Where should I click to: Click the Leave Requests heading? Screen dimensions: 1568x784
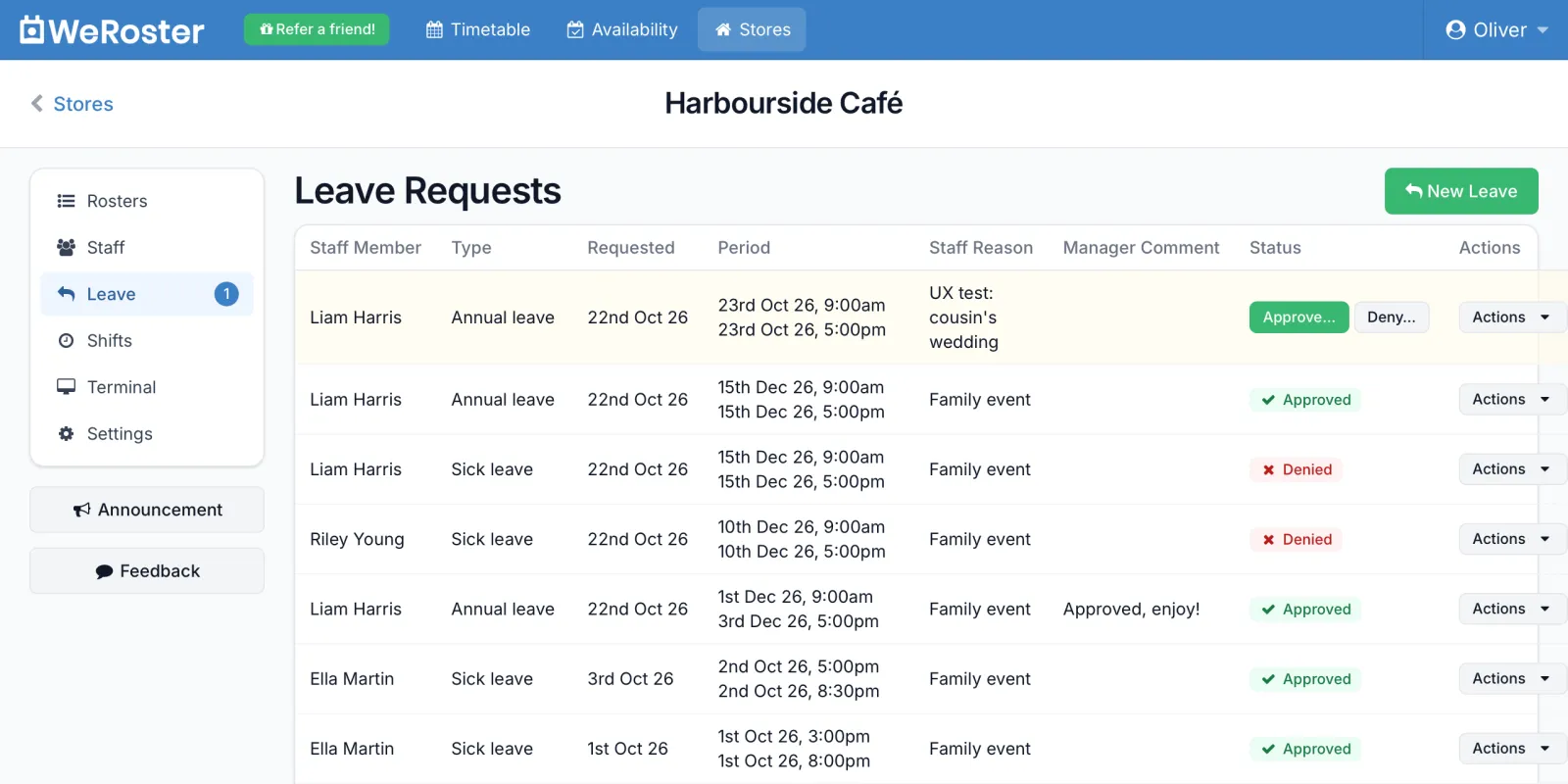click(428, 191)
